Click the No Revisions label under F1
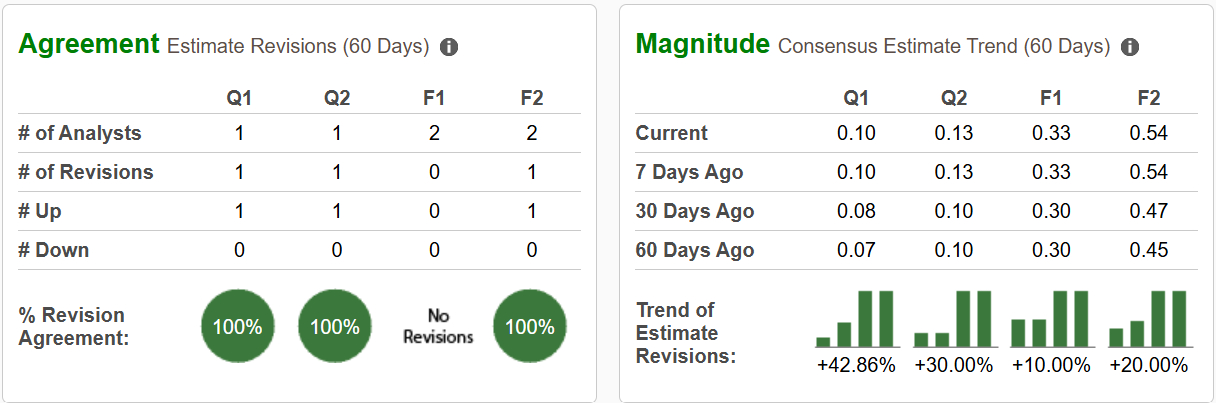This screenshot has width=1216, height=403. [x=438, y=327]
